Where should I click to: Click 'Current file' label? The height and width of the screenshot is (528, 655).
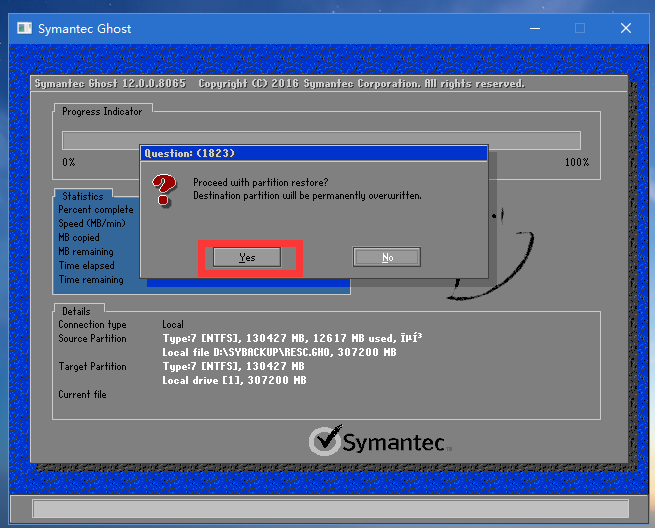point(82,394)
